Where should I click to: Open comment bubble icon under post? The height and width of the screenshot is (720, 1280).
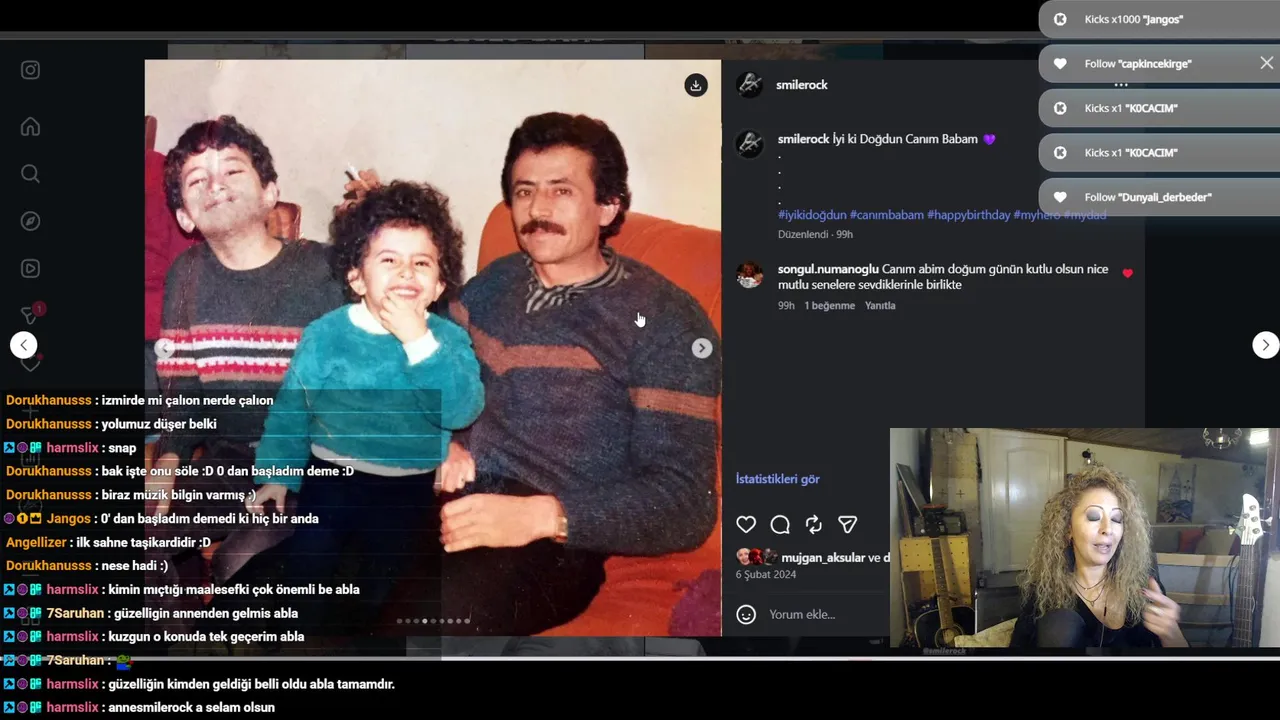(780, 524)
